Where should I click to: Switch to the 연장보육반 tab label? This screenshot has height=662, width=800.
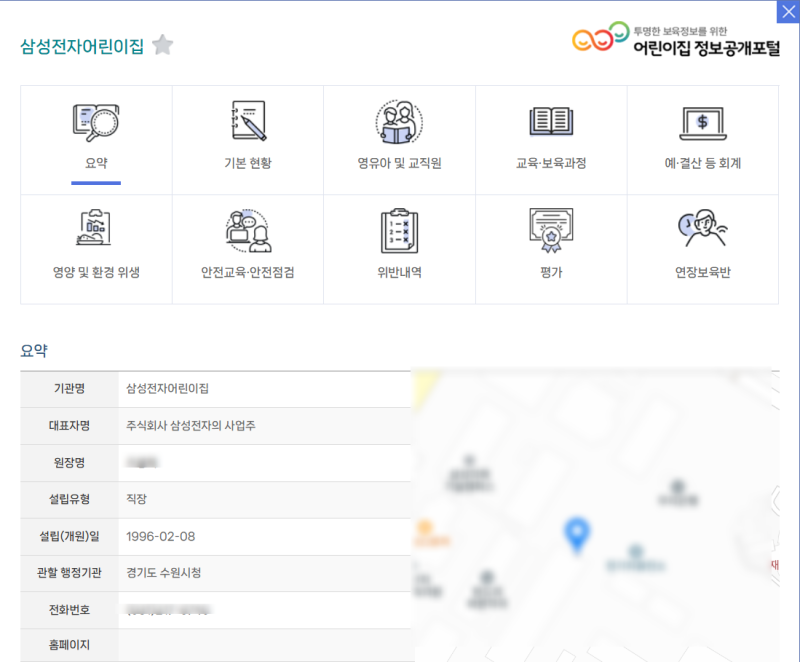(x=703, y=272)
